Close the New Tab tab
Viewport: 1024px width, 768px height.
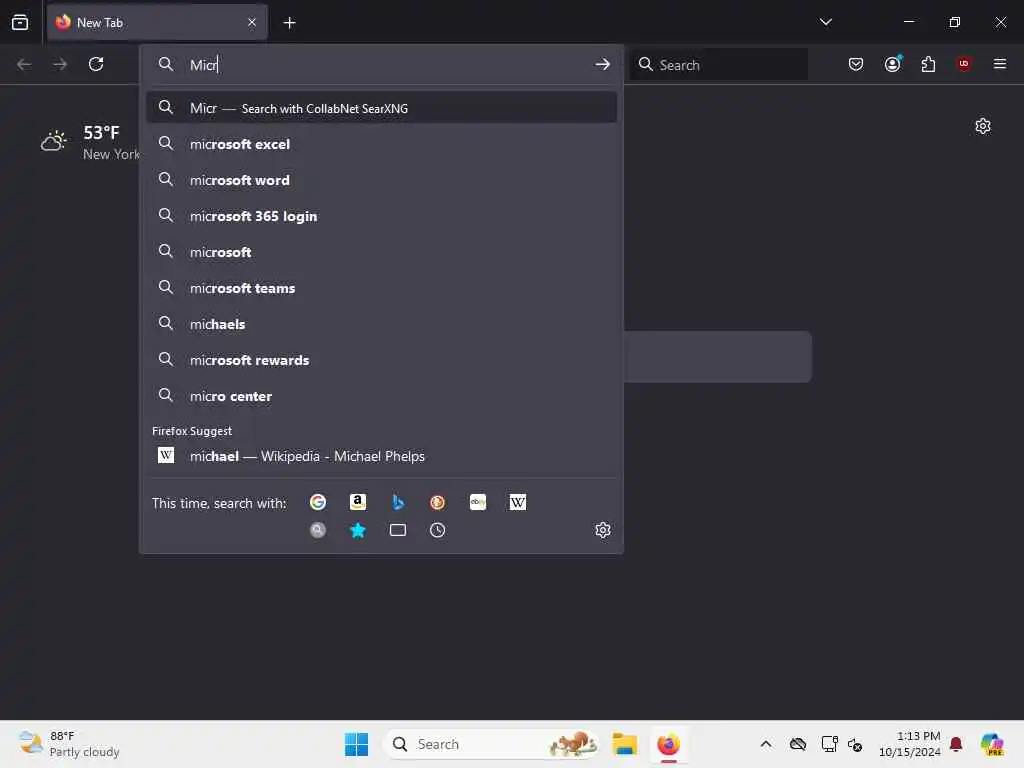tap(252, 22)
